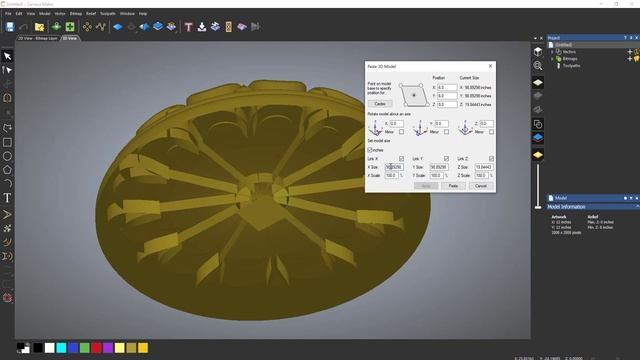
Task: Open the Relief menu
Action: point(91,13)
